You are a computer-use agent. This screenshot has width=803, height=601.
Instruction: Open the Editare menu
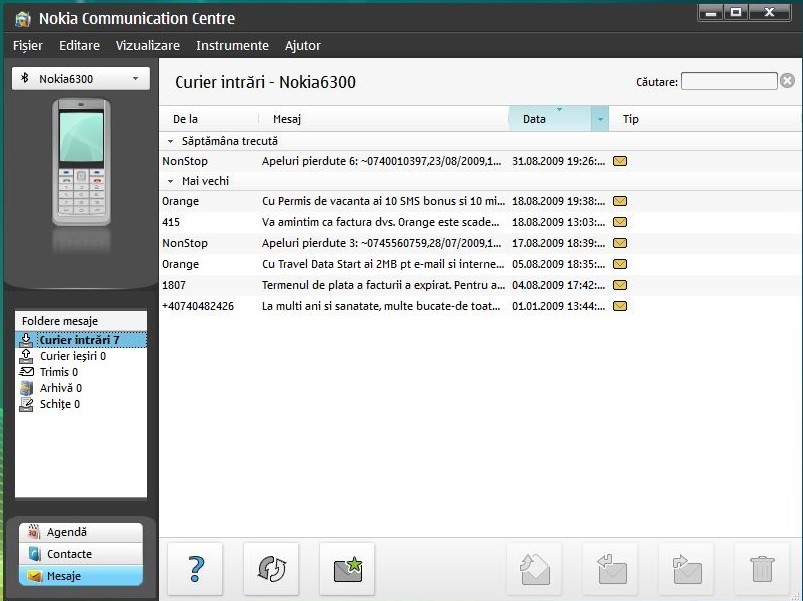[x=79, y=46]
